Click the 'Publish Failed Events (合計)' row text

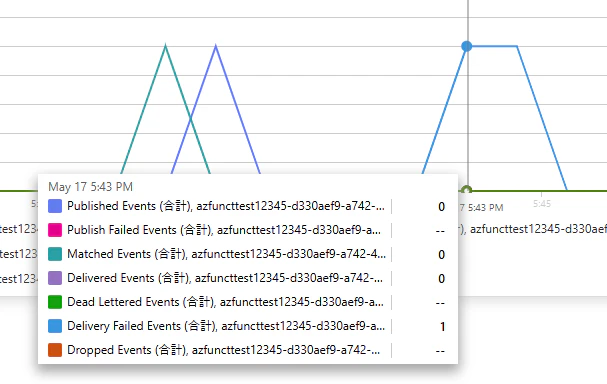pyautogui.click(x=224, y=230)
